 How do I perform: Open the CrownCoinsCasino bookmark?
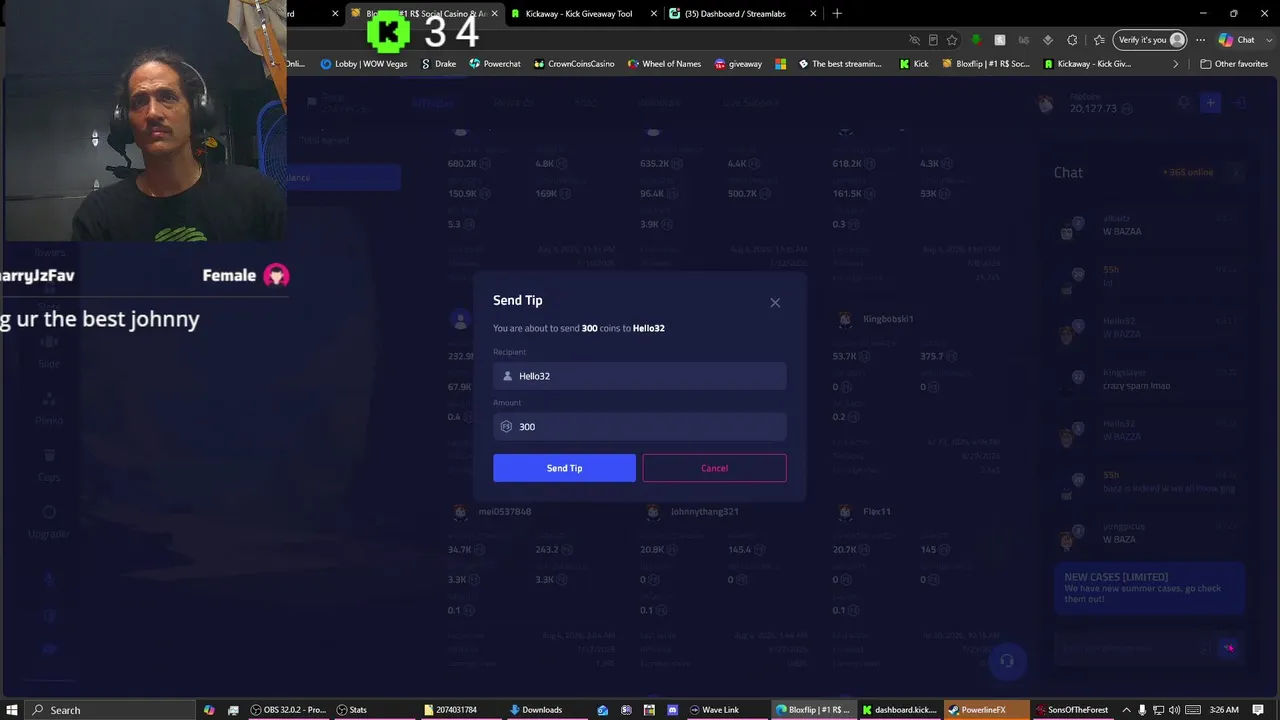(x=574, y=64)
